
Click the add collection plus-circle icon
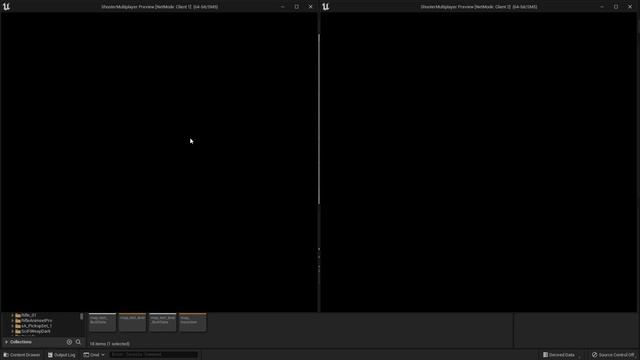[69, 342]
